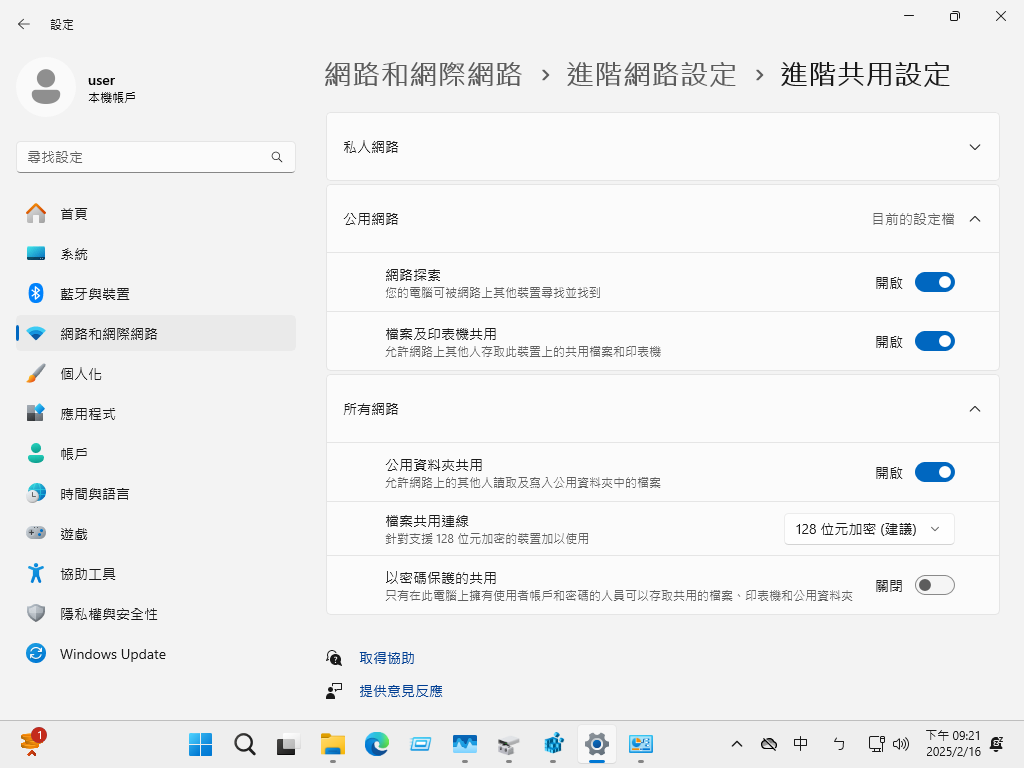
Task: Enable 以密碼保護的共用 toggle
Action: point(934,585)
